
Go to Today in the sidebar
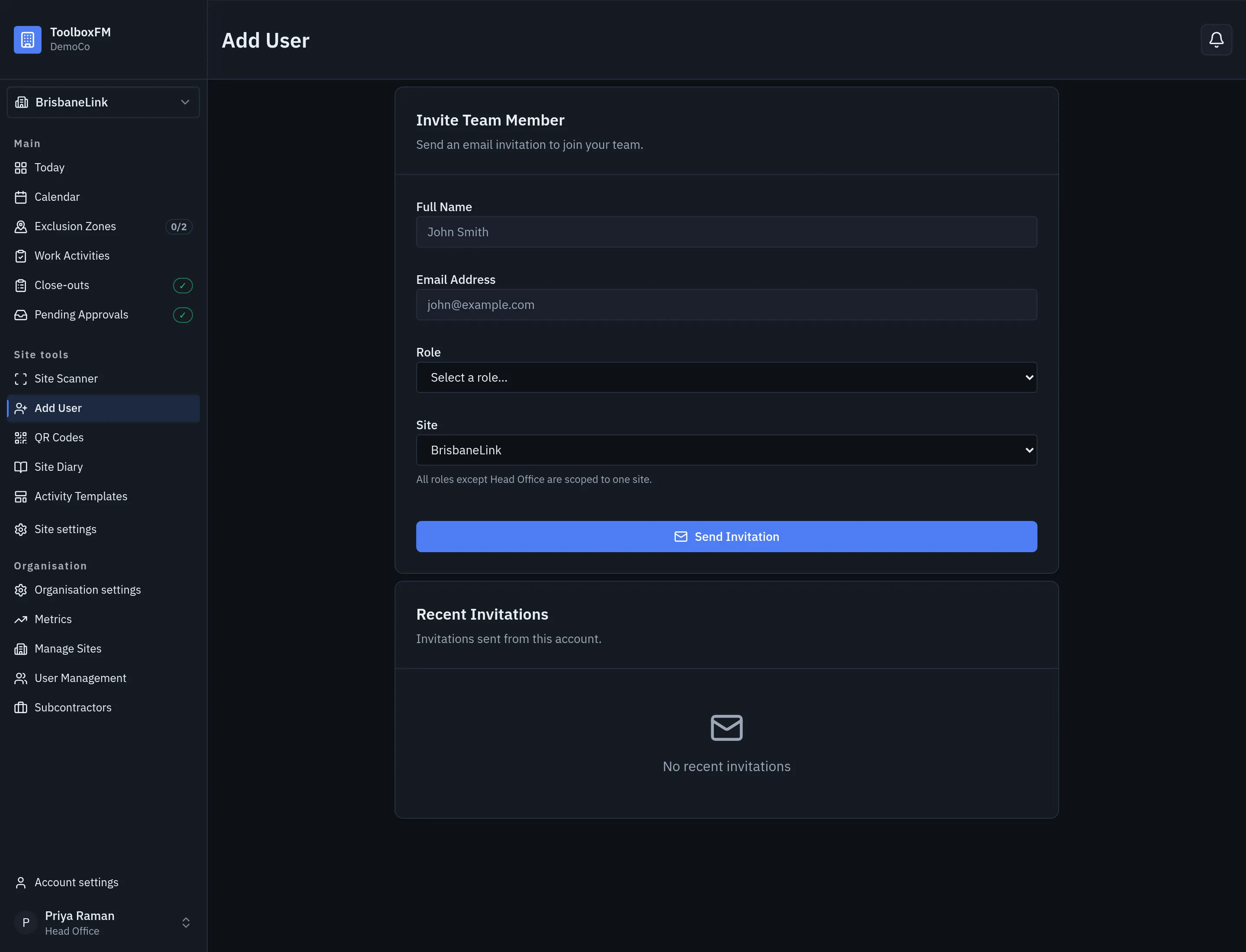(x=103, y=168)
